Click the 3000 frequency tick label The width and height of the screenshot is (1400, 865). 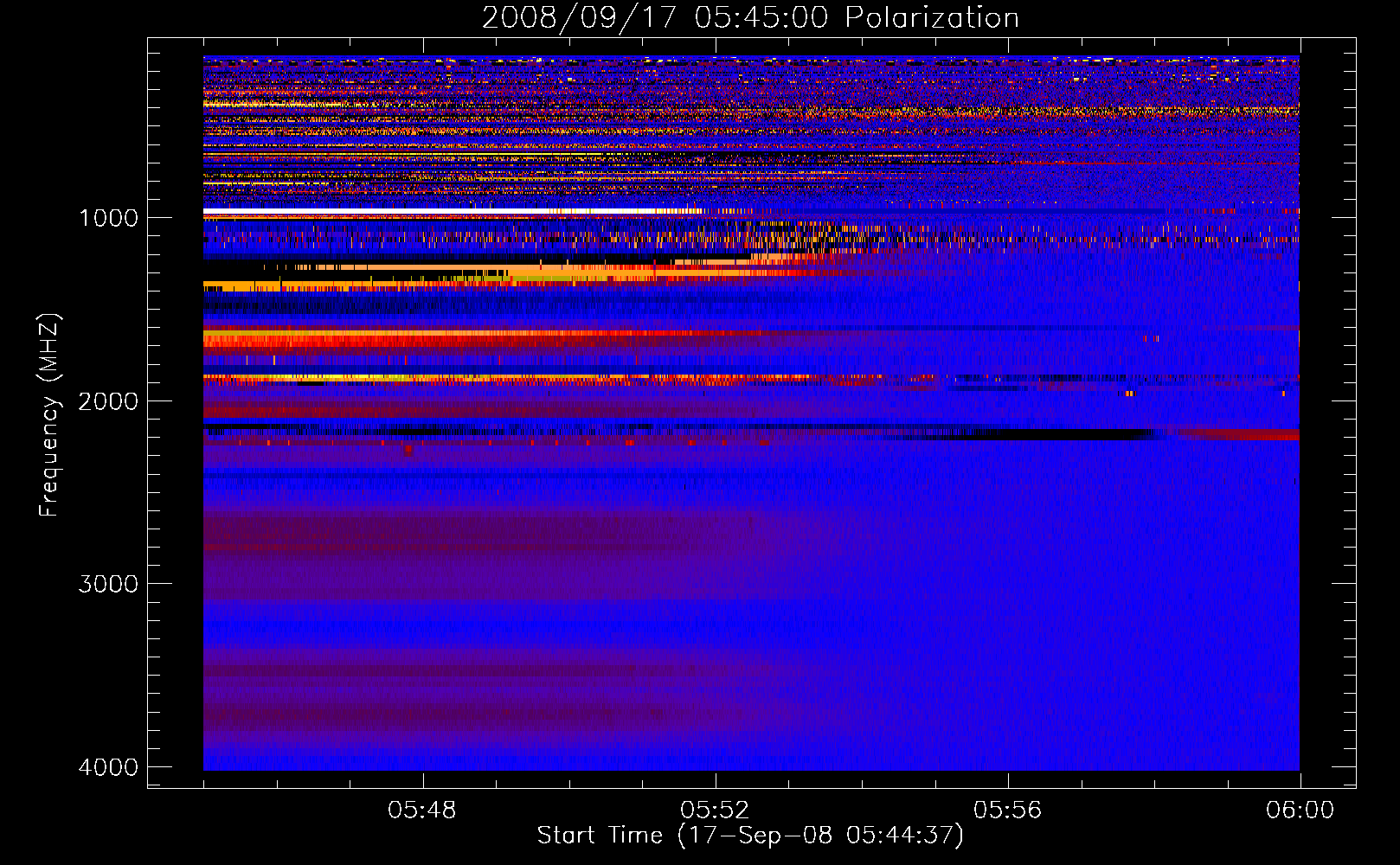108,584
